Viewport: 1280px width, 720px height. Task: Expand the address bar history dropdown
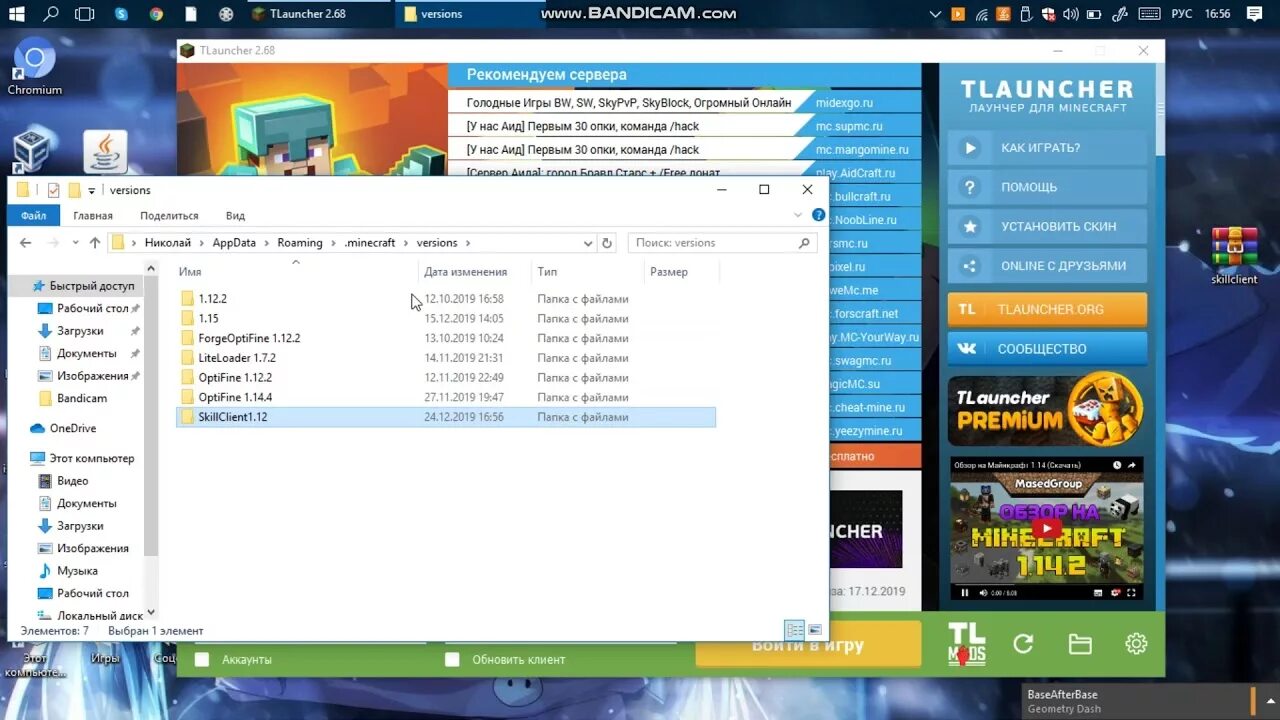(x=587, y=243)
